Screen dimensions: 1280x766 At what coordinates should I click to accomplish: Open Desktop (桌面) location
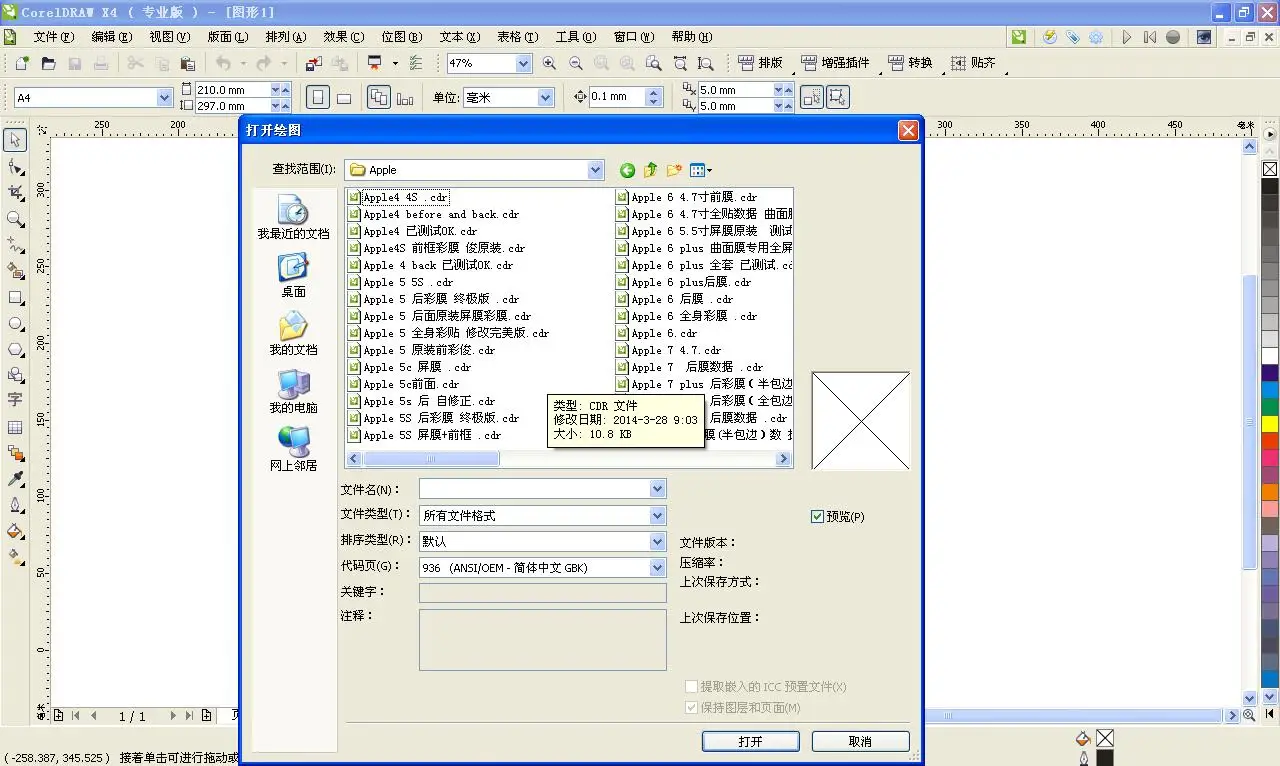click(293, 275)
